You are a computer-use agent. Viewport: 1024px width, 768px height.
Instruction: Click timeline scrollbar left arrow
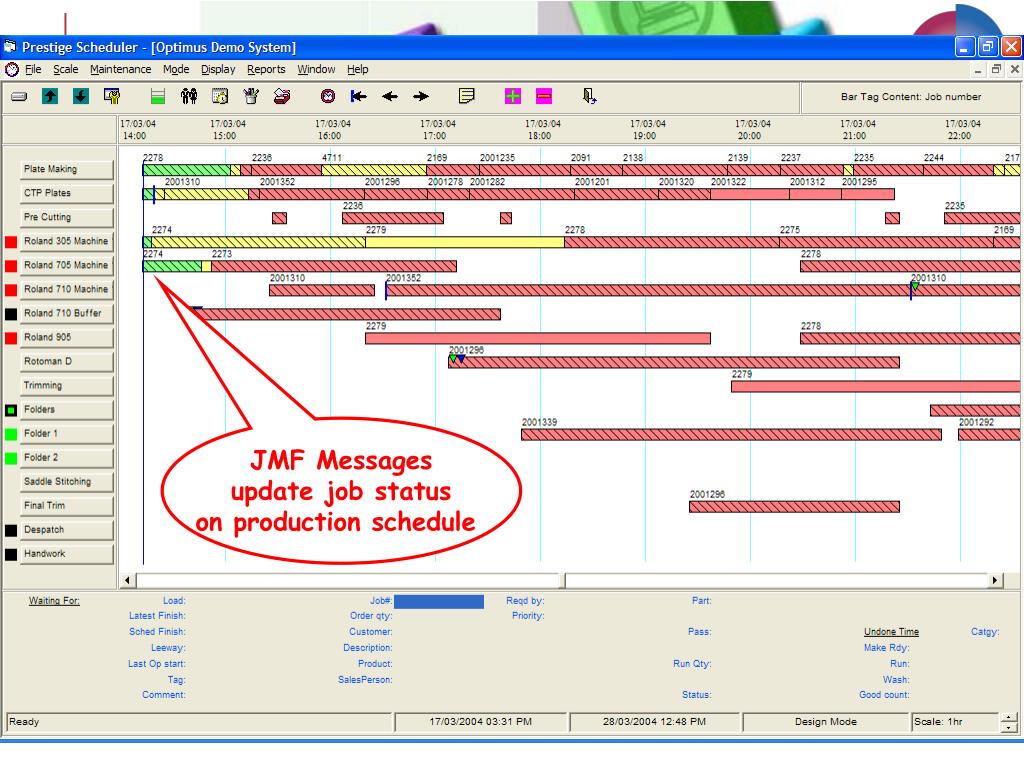click(127, 580)
